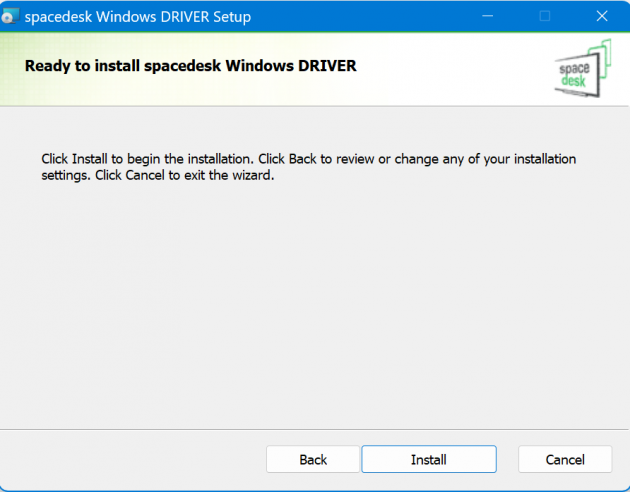
Task: Click the 'spacedesk Windows DRIVER Setup' window title
Action: tap(137, 17)
